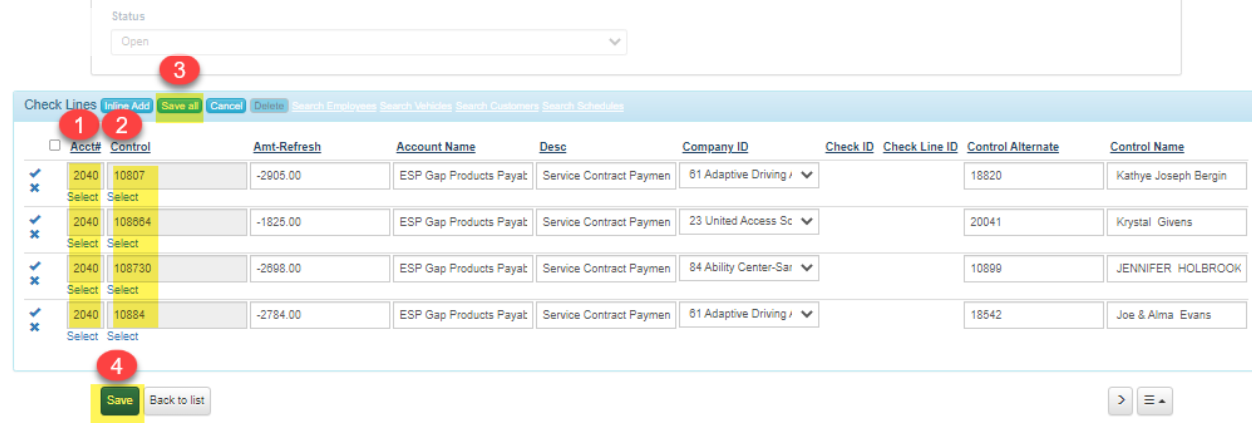The width and height of the screenshot is (1252, 430).
Task: Click the X delete icon for the Krystal Givens row
Action: tap(35, 234)
